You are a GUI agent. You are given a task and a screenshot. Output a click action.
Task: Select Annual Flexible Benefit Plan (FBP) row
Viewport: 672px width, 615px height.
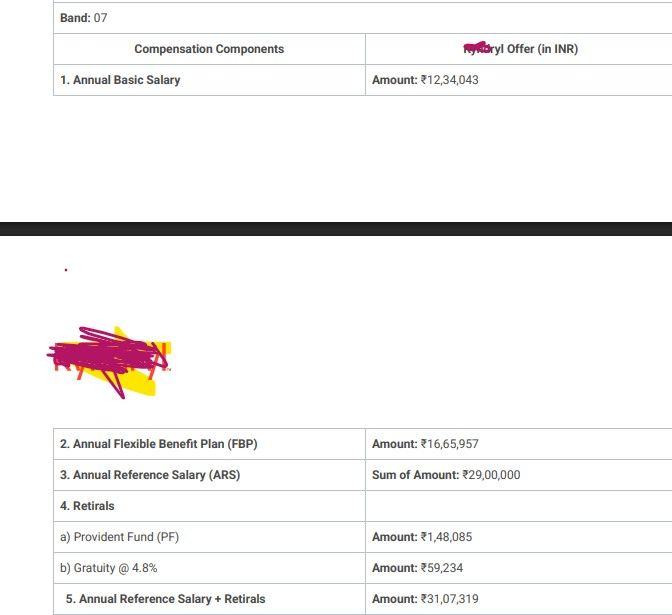pyautogui.click(x=363, y=444)
